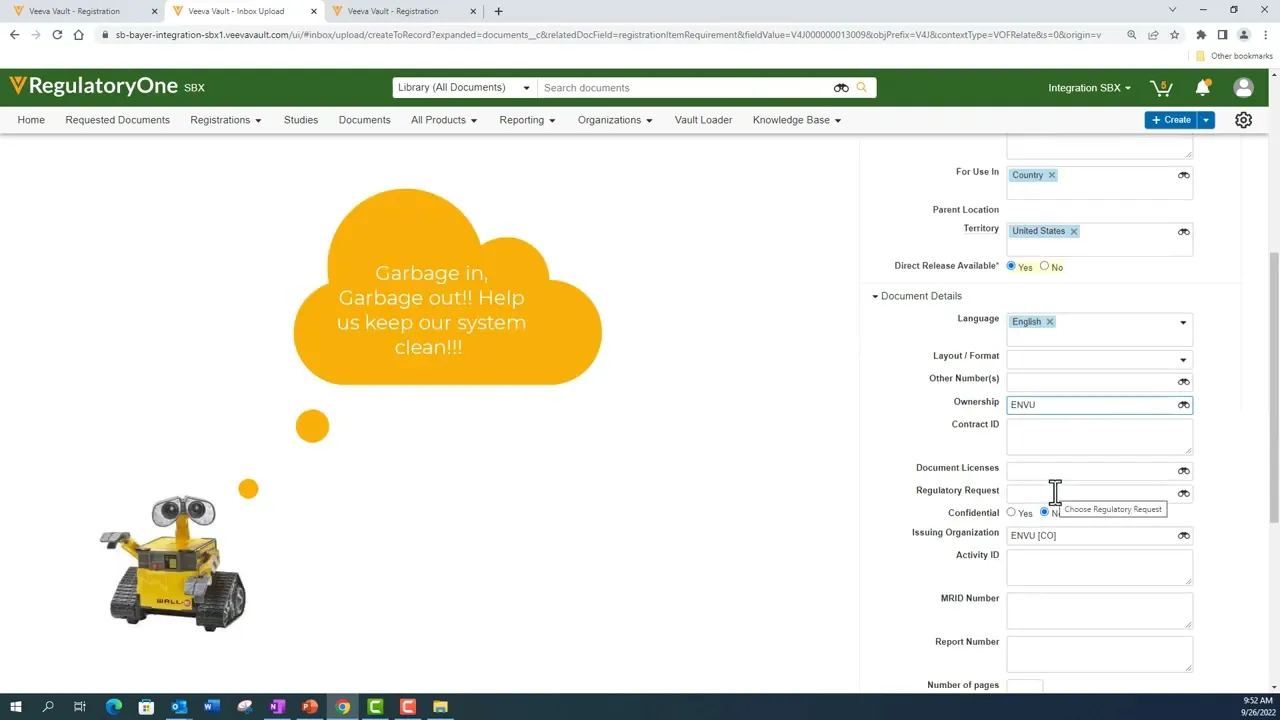
Task: Open the Ownership binoculars lookup
Action: click(x=1183, y=405)
